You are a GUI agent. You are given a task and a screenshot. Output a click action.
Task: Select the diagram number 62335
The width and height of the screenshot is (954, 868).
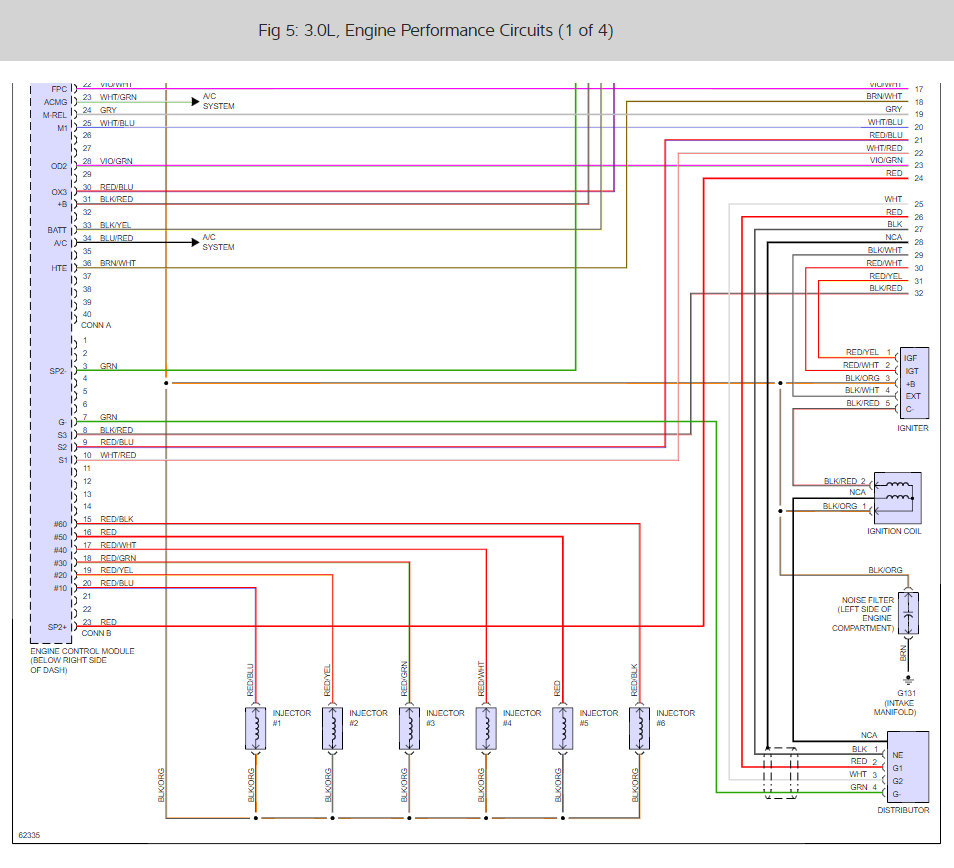point(31,835)
